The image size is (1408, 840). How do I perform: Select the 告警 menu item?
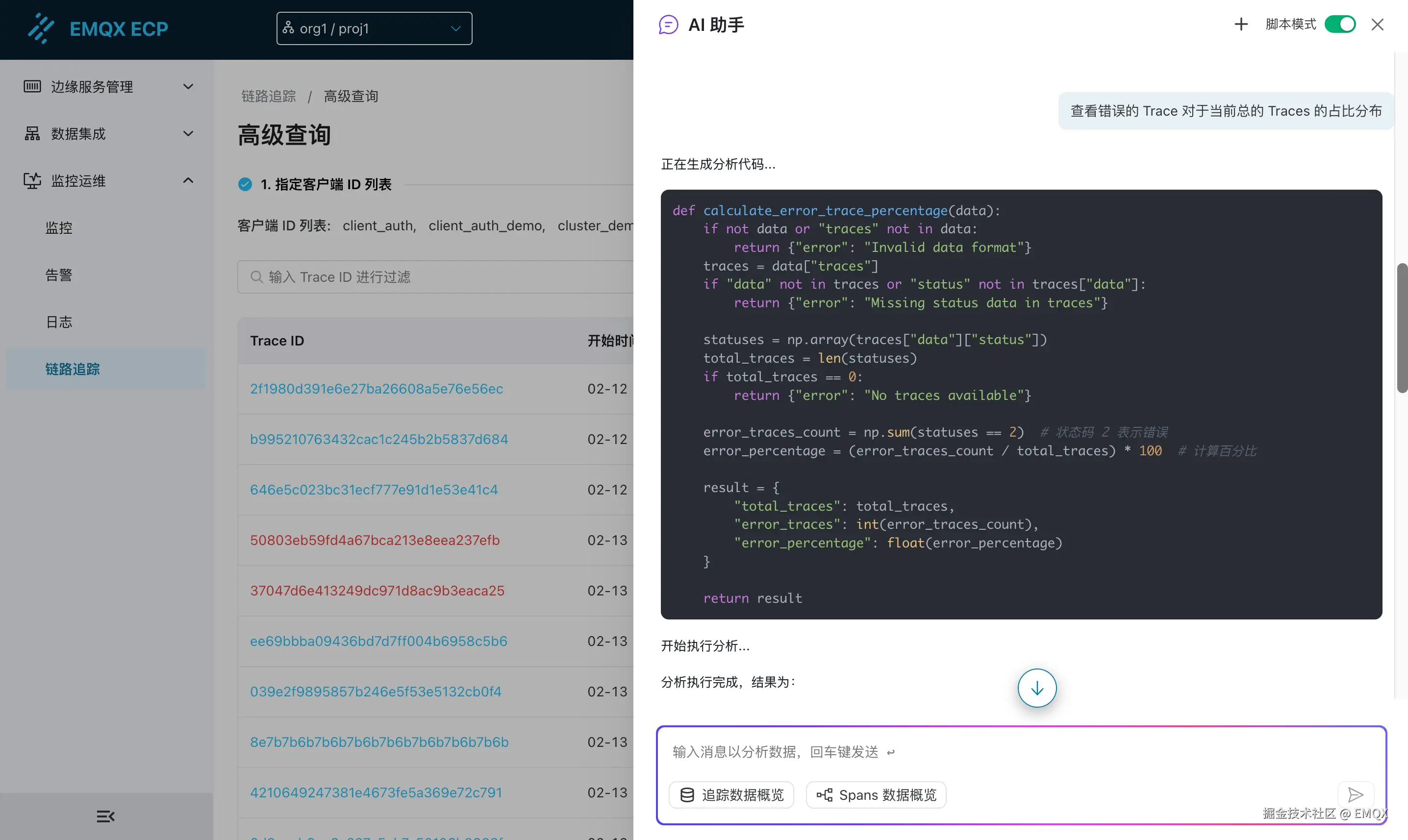tap(59, 275)
